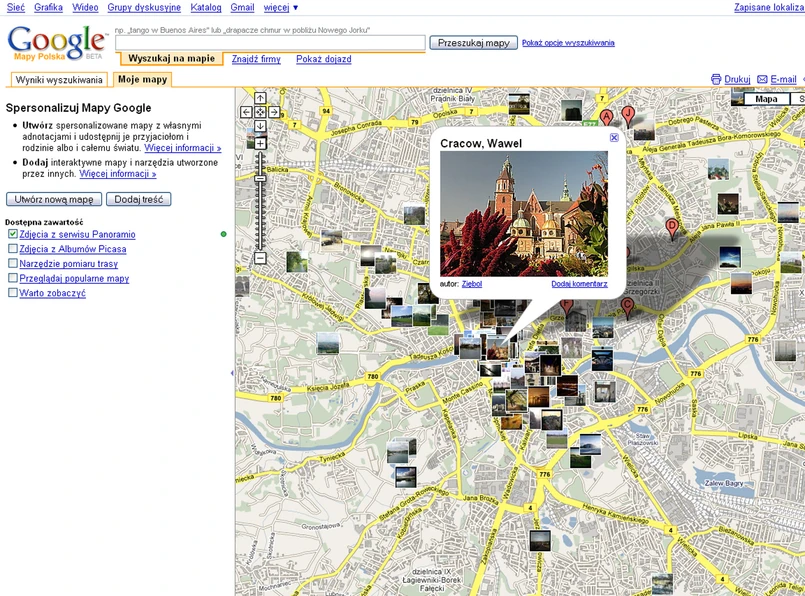Zoom in with the plus button
This screenshot has width=805, height=596.
[260, 144]
